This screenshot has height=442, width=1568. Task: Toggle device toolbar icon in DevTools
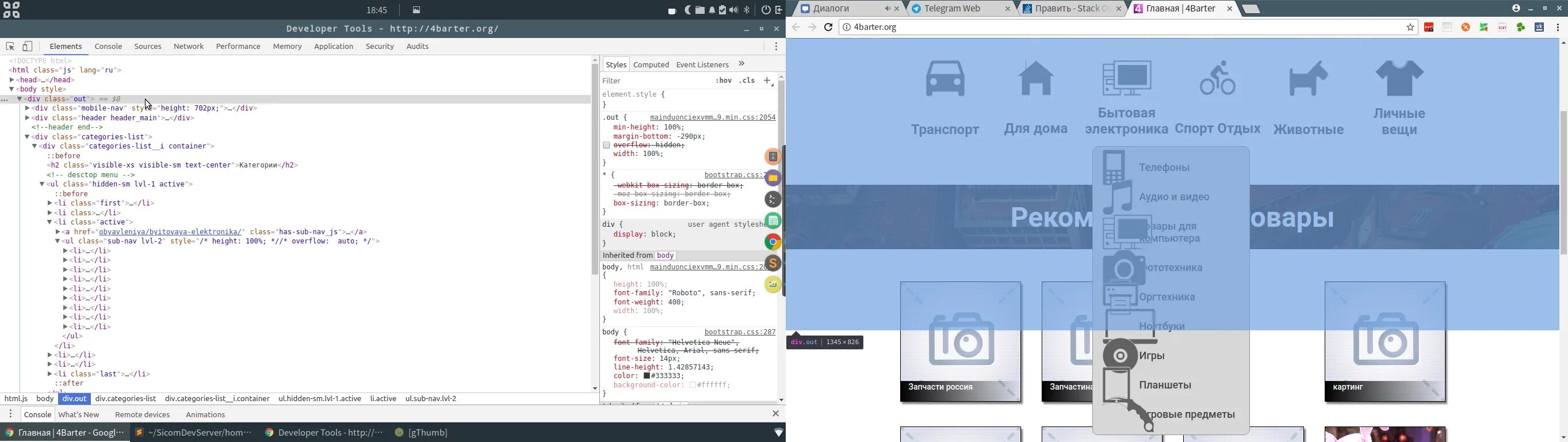28,46
